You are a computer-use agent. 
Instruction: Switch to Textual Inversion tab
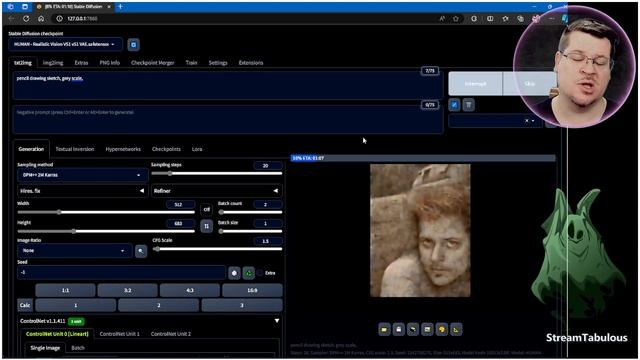75,149
